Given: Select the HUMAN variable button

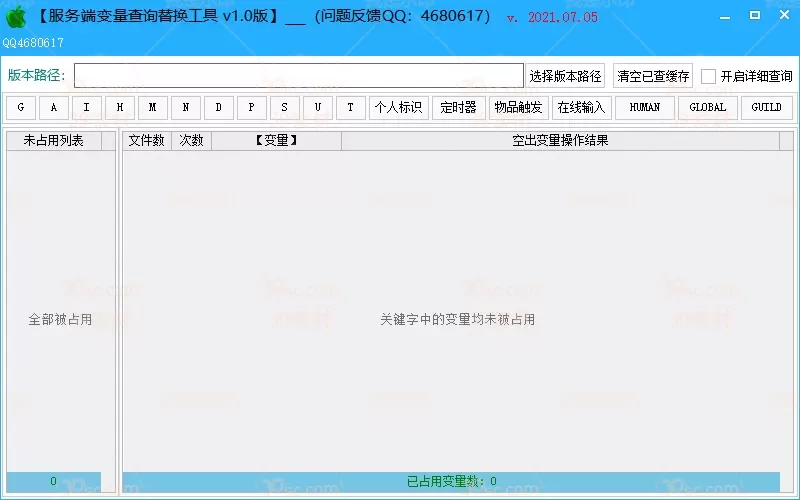Looking at the screenshot, I should pos(645,108).
